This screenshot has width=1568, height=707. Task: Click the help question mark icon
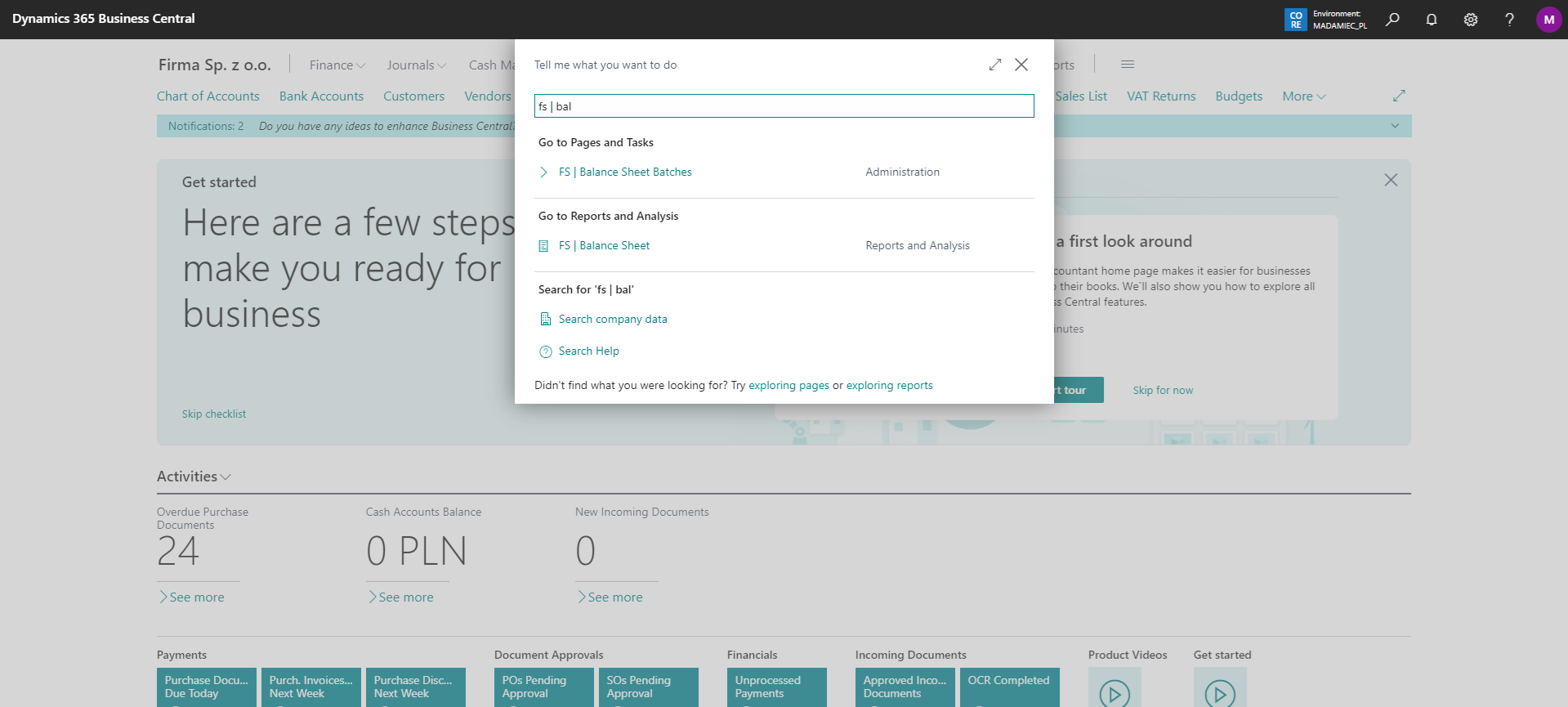pyautogui.click(x=1509, y=19)
